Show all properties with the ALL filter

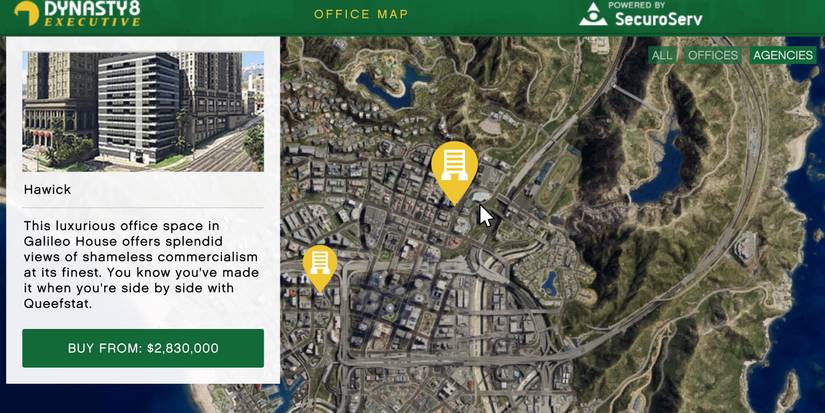[x=662, y=55]
